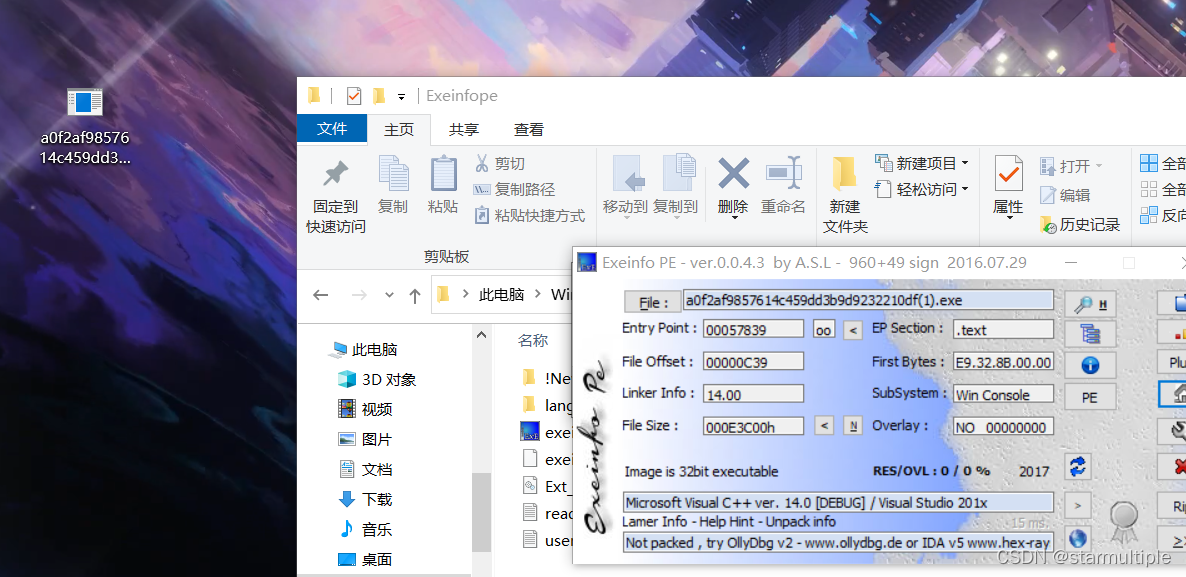Click the wrench tools icon in Exeinfo PE
This screenshot has width=1186, height=577.
(x=1173, y=431)
